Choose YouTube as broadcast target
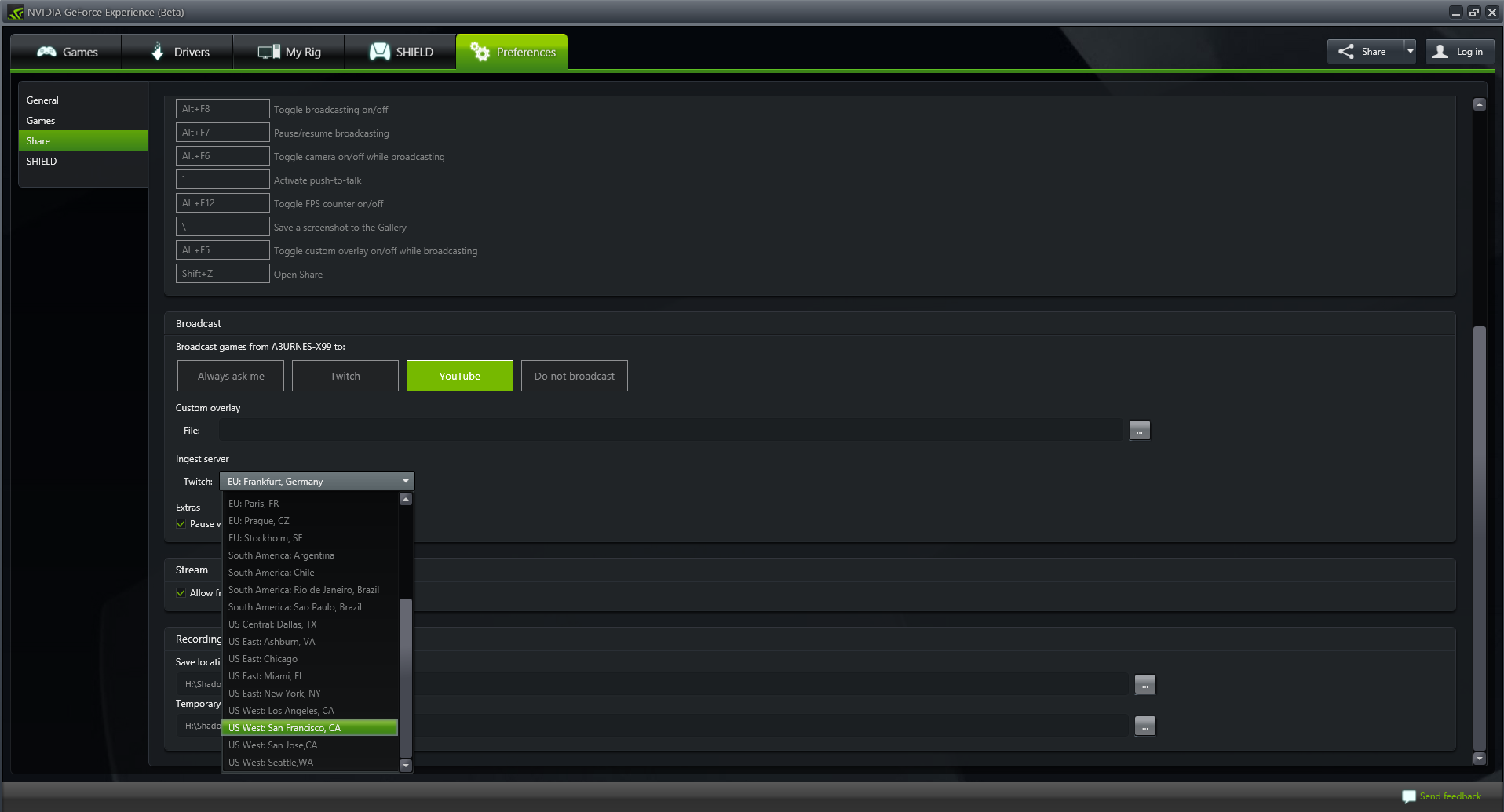Viewport: 1504px width, 812px height. tap(460, 376)
